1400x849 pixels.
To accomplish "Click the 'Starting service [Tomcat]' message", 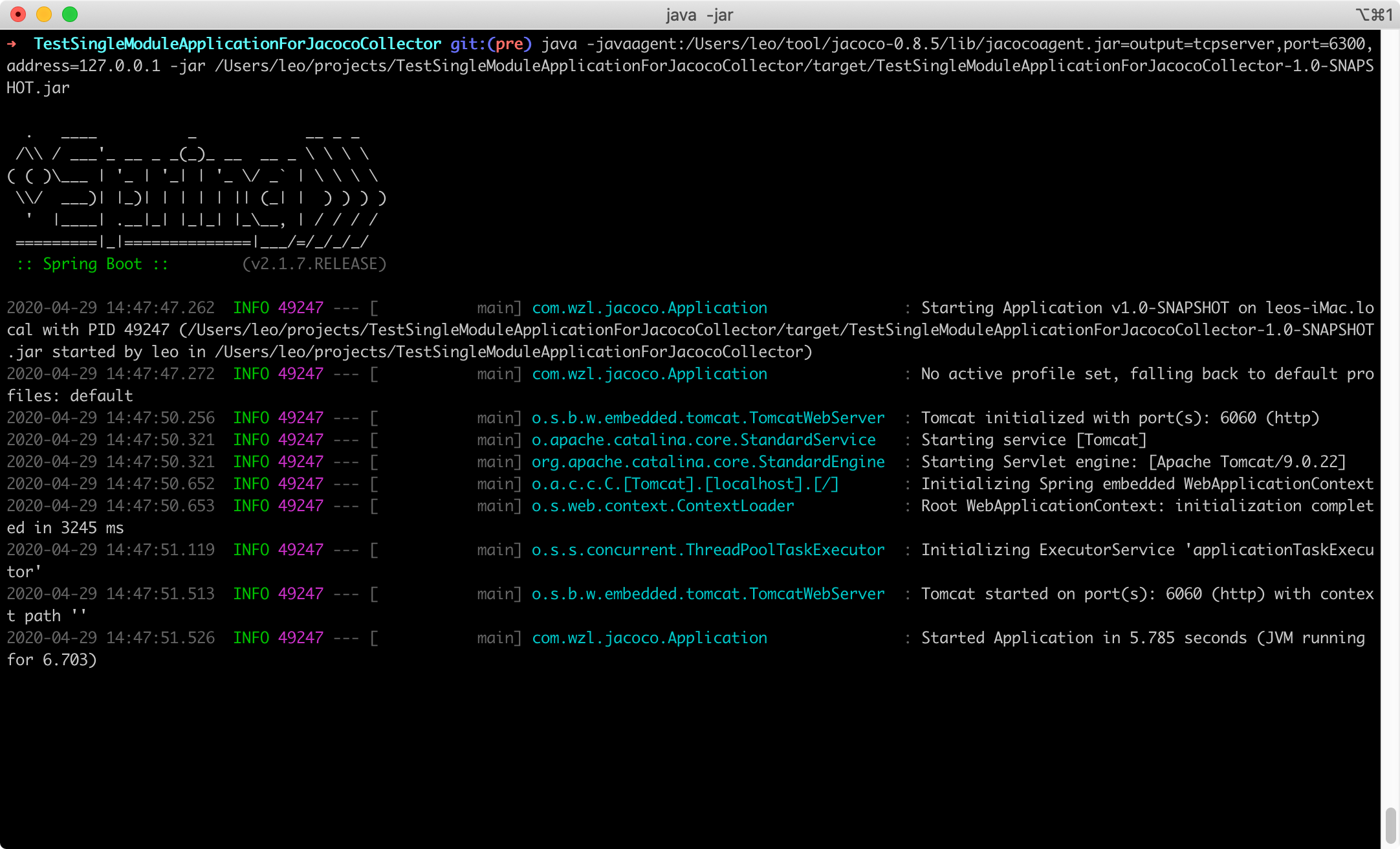I will [x=1033, y=440].
